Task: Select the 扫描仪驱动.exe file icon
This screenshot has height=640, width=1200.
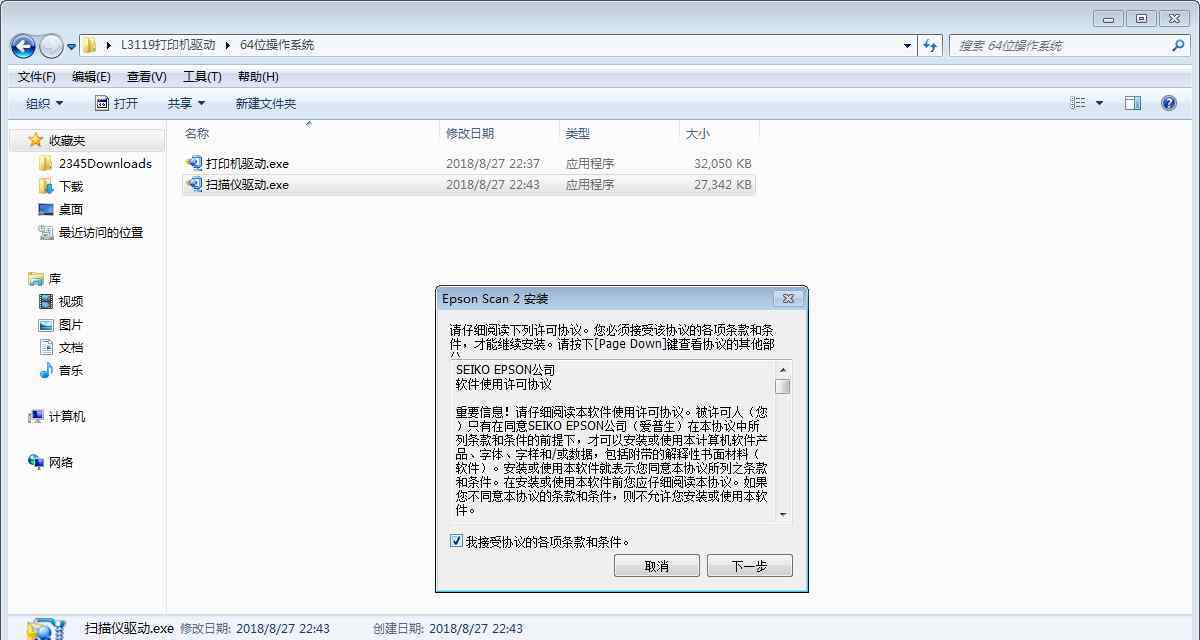Action: 194,184
